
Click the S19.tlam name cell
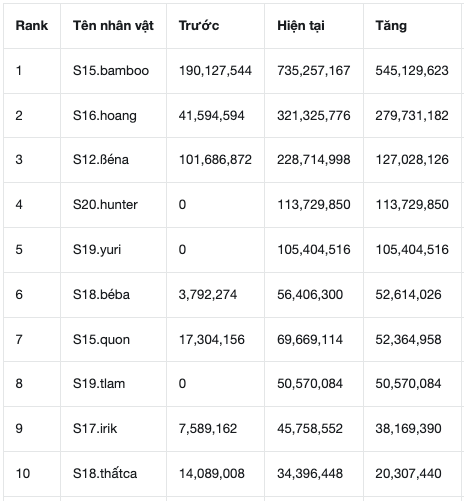[113, 384]
